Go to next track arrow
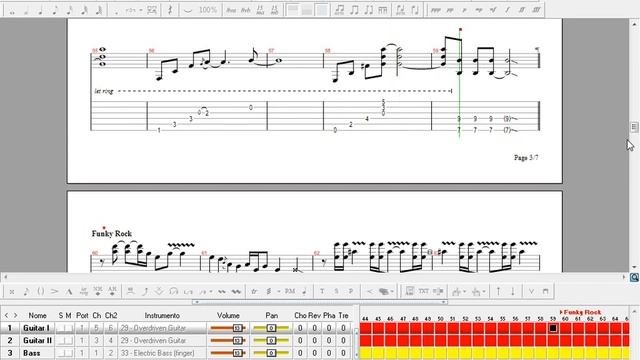640x360 pixels. 16,316
